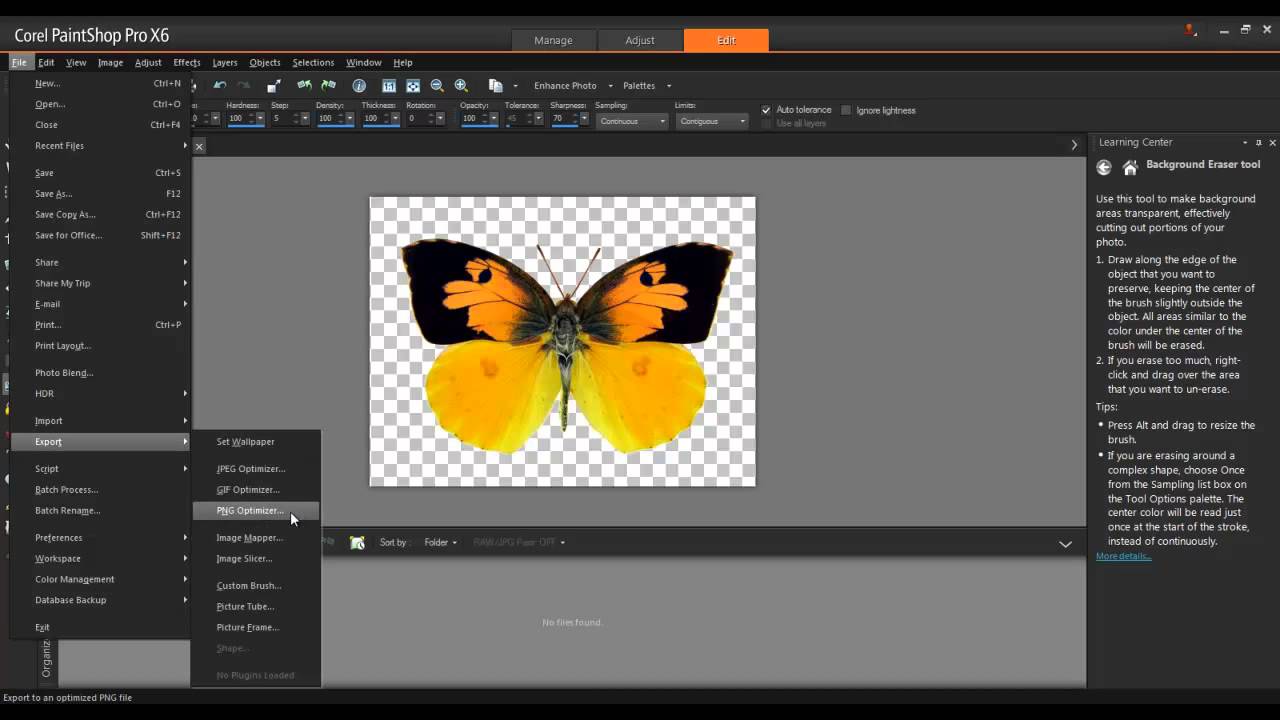Select PNG Optimizer from the Export submenu
The image size is (1280, 720).
pyautogui.click(x=250, y=510)
